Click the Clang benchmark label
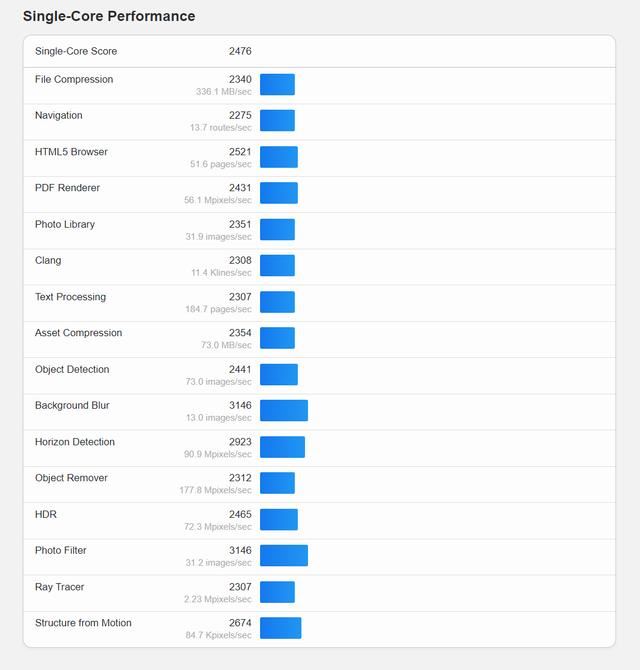The height and width of the screenshot is (670, 640). coord(48,261)
